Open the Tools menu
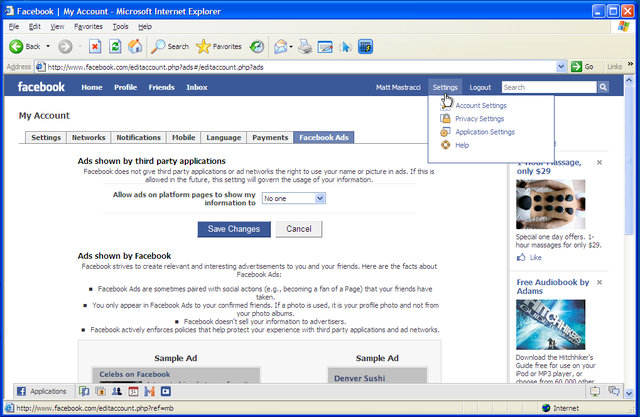This screenshot has height=417, width=640. tap(120, 27)
